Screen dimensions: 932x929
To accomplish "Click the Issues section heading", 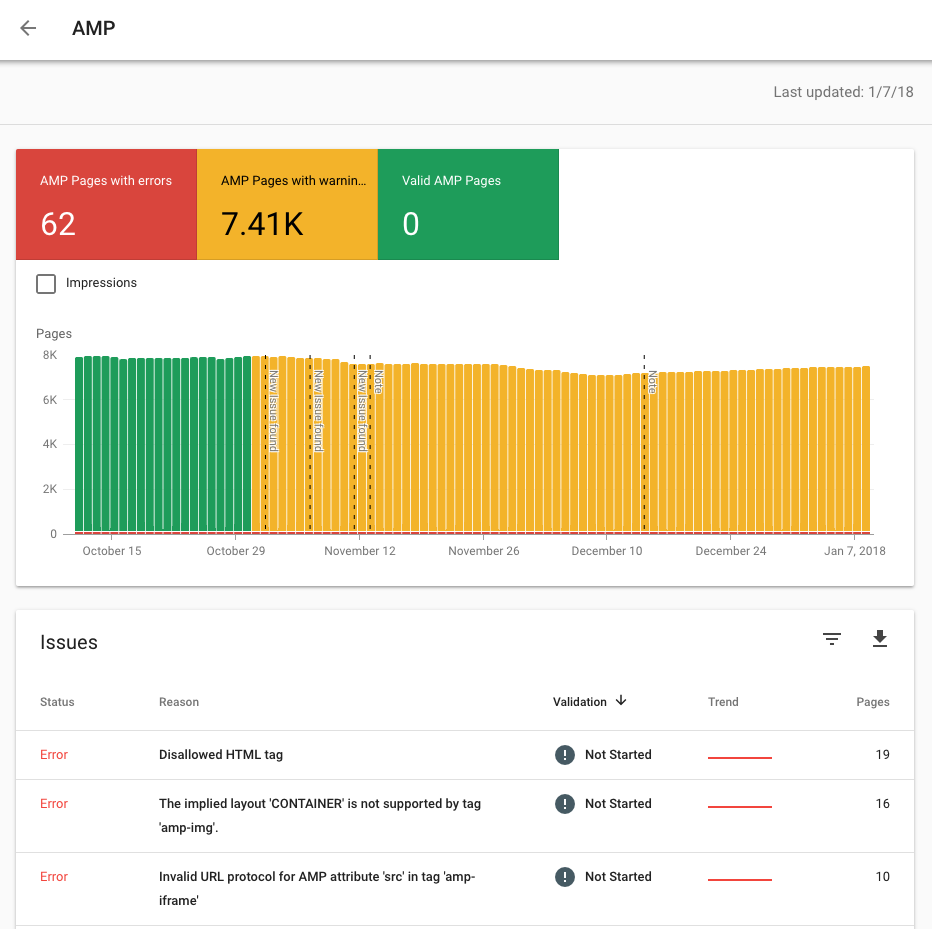I will [69, 643].
